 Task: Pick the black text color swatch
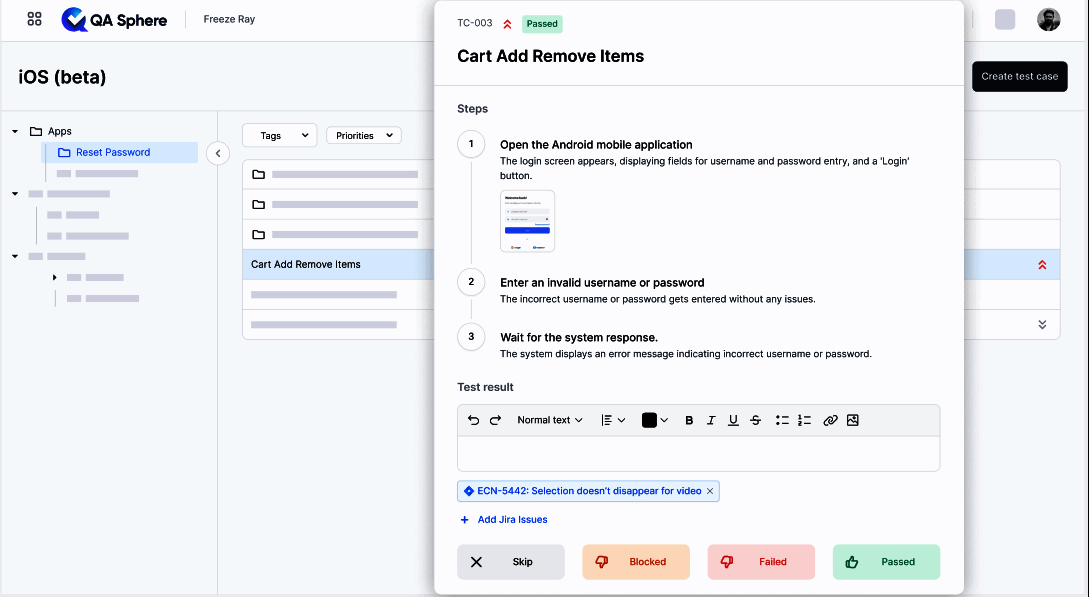pyautogui.click(x=649, y=421)
